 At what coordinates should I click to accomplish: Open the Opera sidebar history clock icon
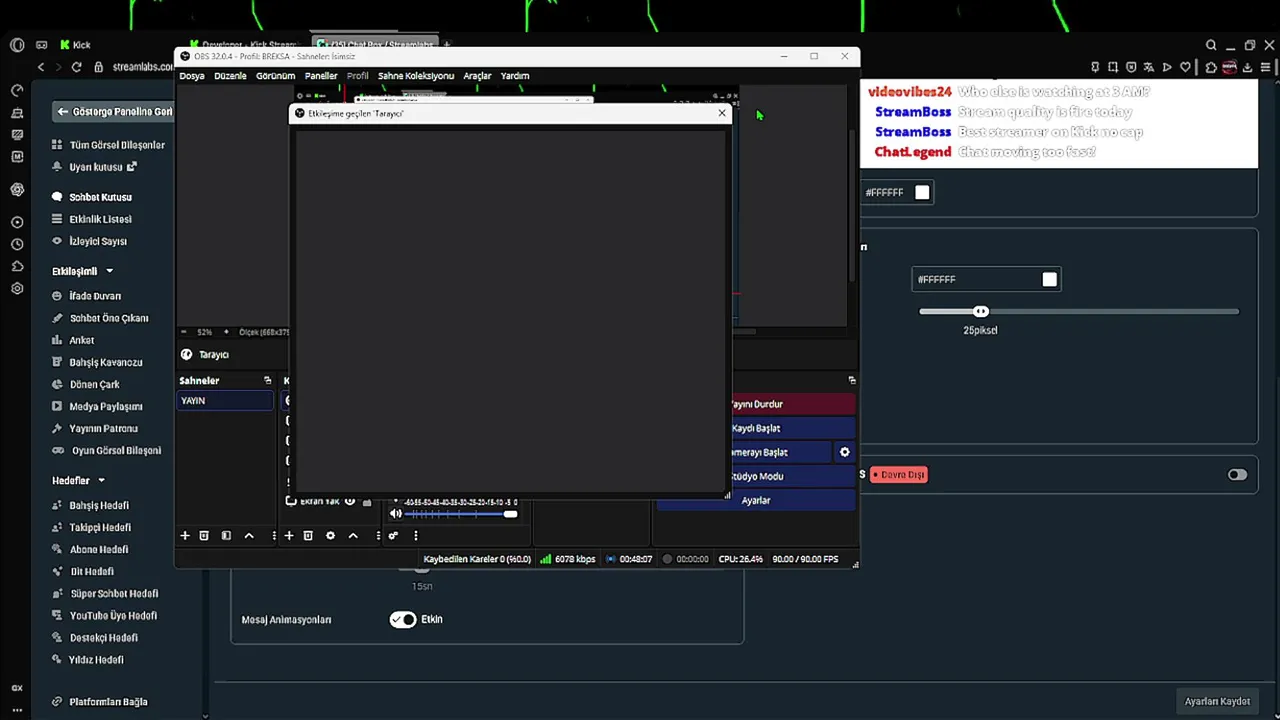coord(17,244)
